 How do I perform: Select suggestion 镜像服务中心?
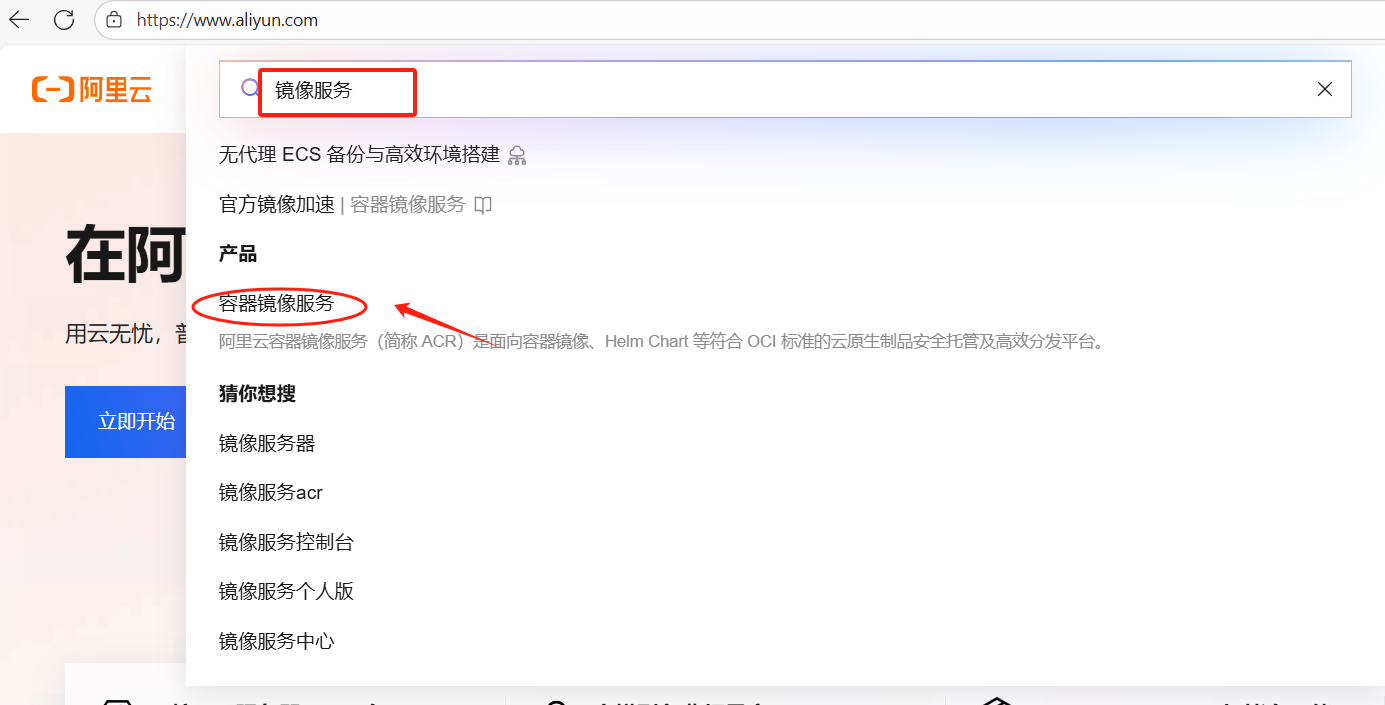coord(276,641)
